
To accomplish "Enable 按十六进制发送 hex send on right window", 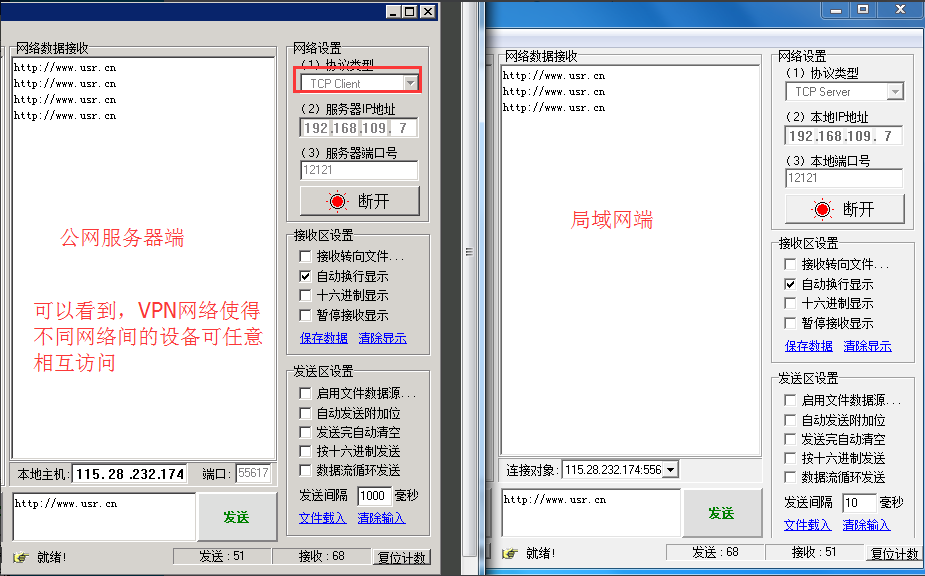I will click(789, 458).
